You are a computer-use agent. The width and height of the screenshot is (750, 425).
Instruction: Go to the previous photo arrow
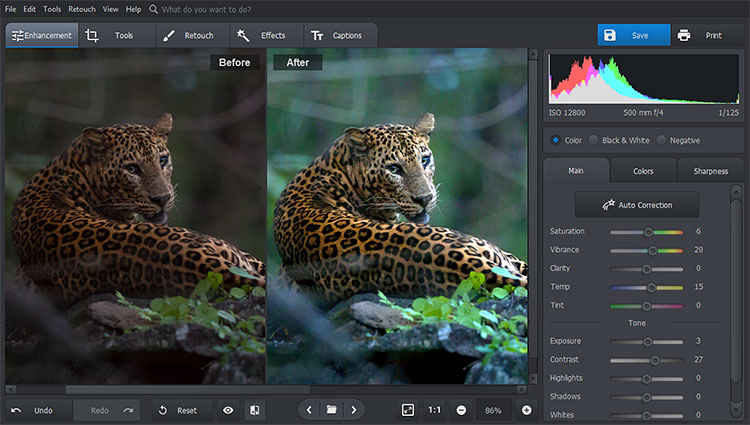click(309, 410)
